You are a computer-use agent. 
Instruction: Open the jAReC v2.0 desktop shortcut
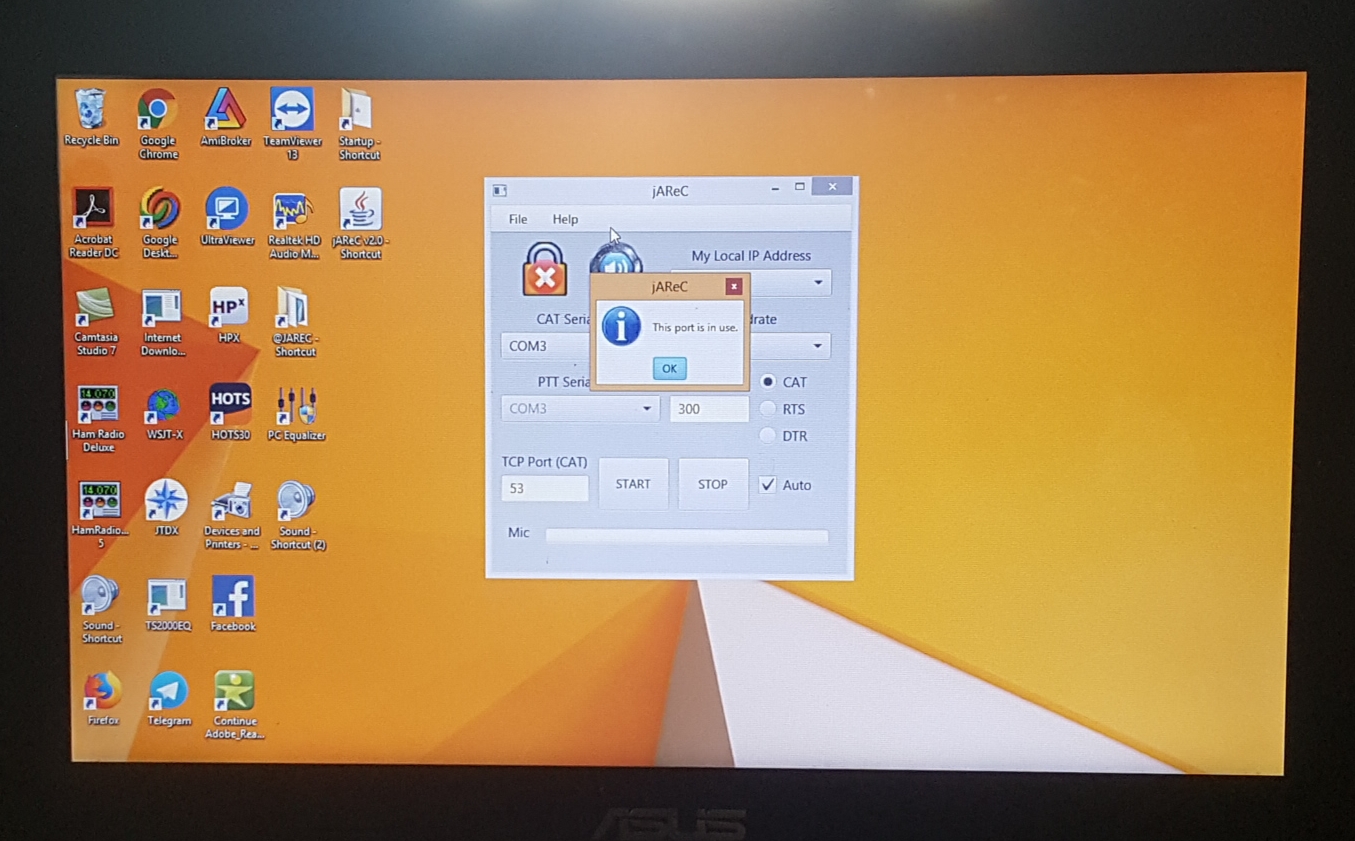point(360,212)
